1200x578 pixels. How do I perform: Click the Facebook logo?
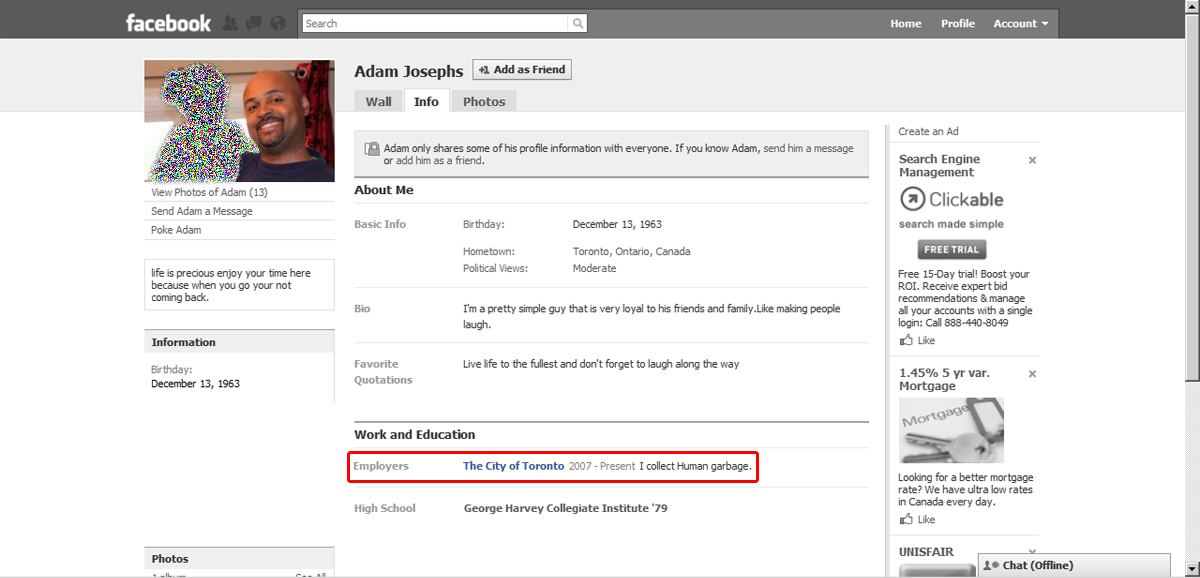[x=168, y=23]
